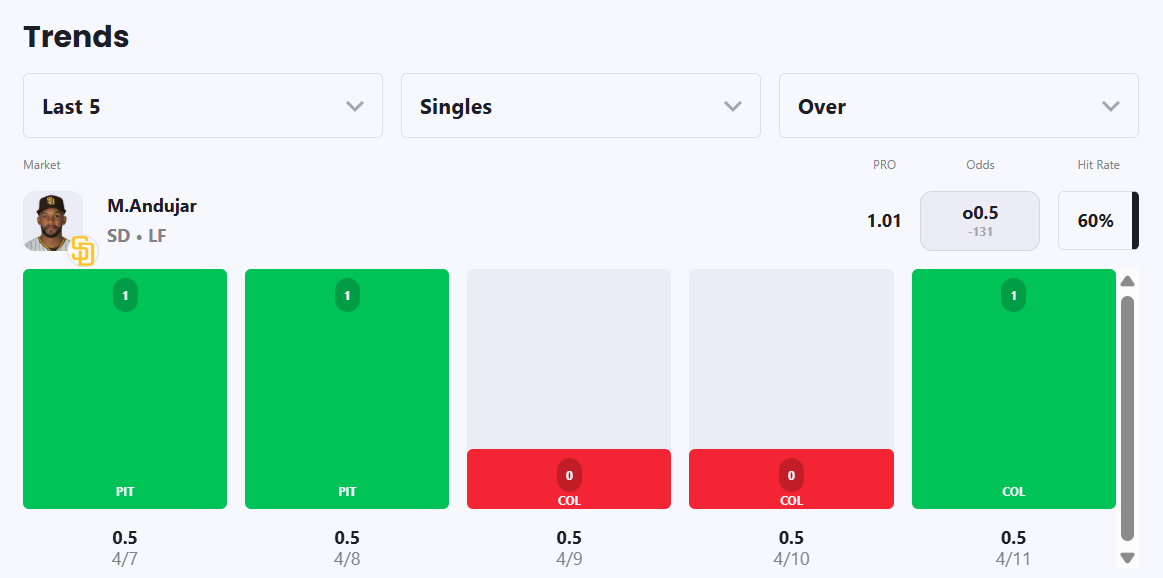The image size is (1163, 578).
Task: Click the value badge on 4/7 bar
Action: pos(125,296)
